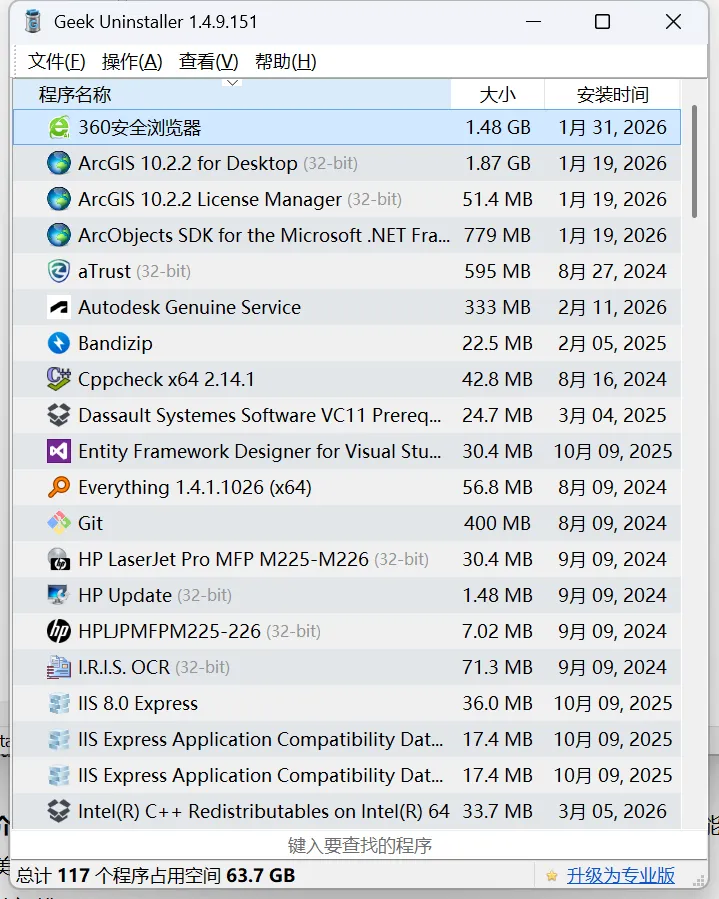This screenshot has width=719, height=899.
Task: Click the HP Update monitor icon
Action: tap(58, 595)
